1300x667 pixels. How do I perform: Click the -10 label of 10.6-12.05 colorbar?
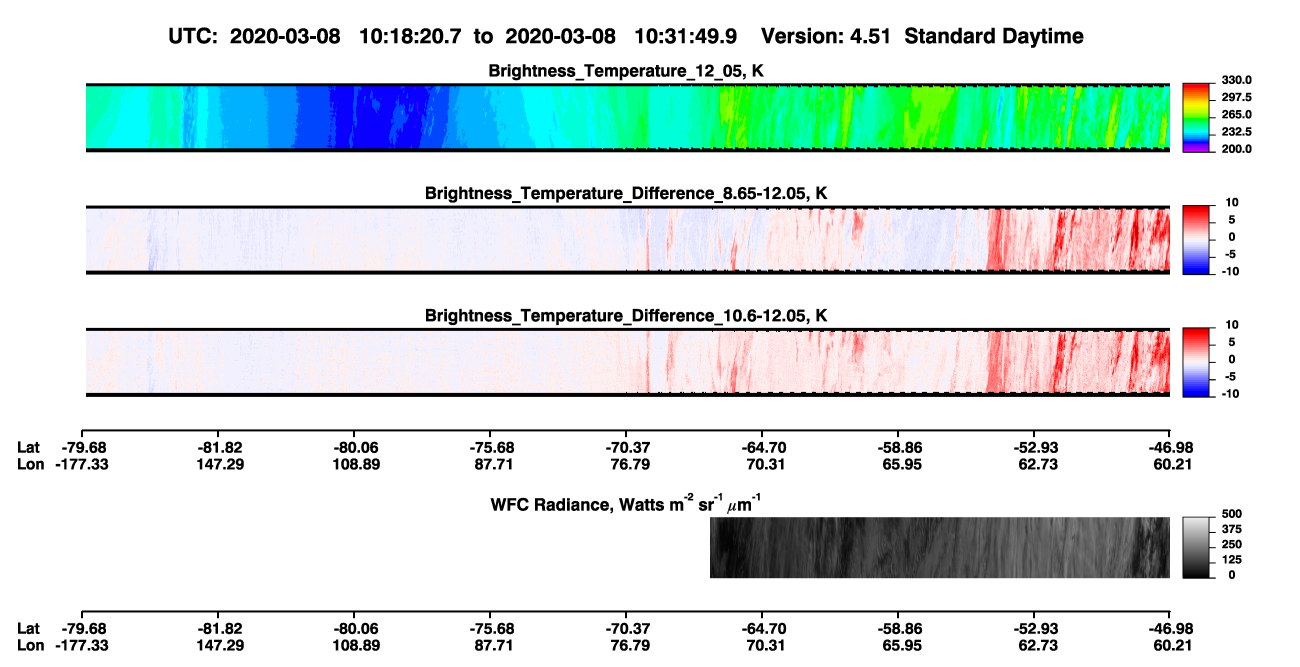1231,394
